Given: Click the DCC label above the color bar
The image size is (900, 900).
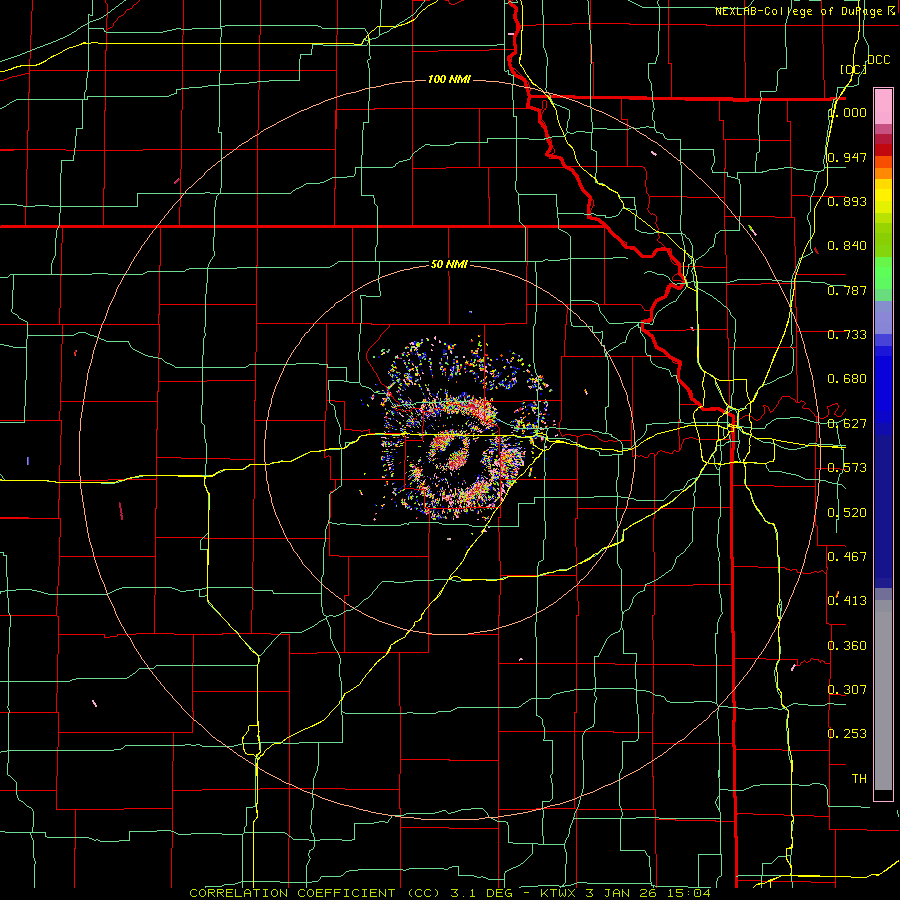Looking at the screenshot, I should (878, 59).
